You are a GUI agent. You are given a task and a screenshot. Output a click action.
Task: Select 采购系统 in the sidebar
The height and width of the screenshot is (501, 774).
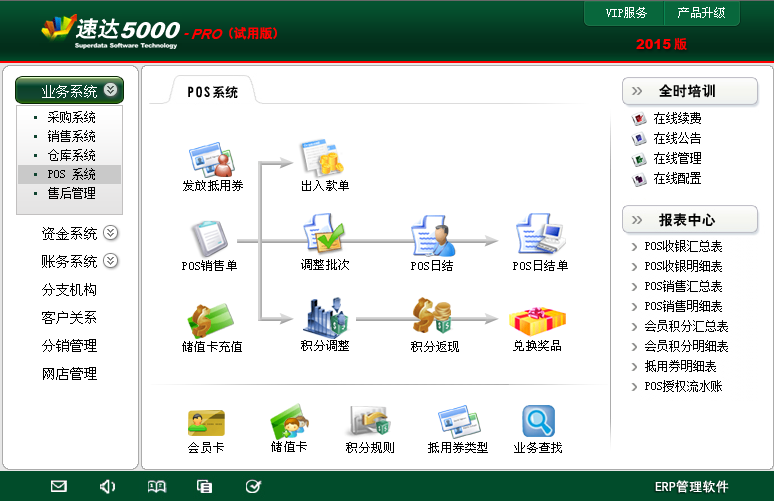tap(72, 117)
